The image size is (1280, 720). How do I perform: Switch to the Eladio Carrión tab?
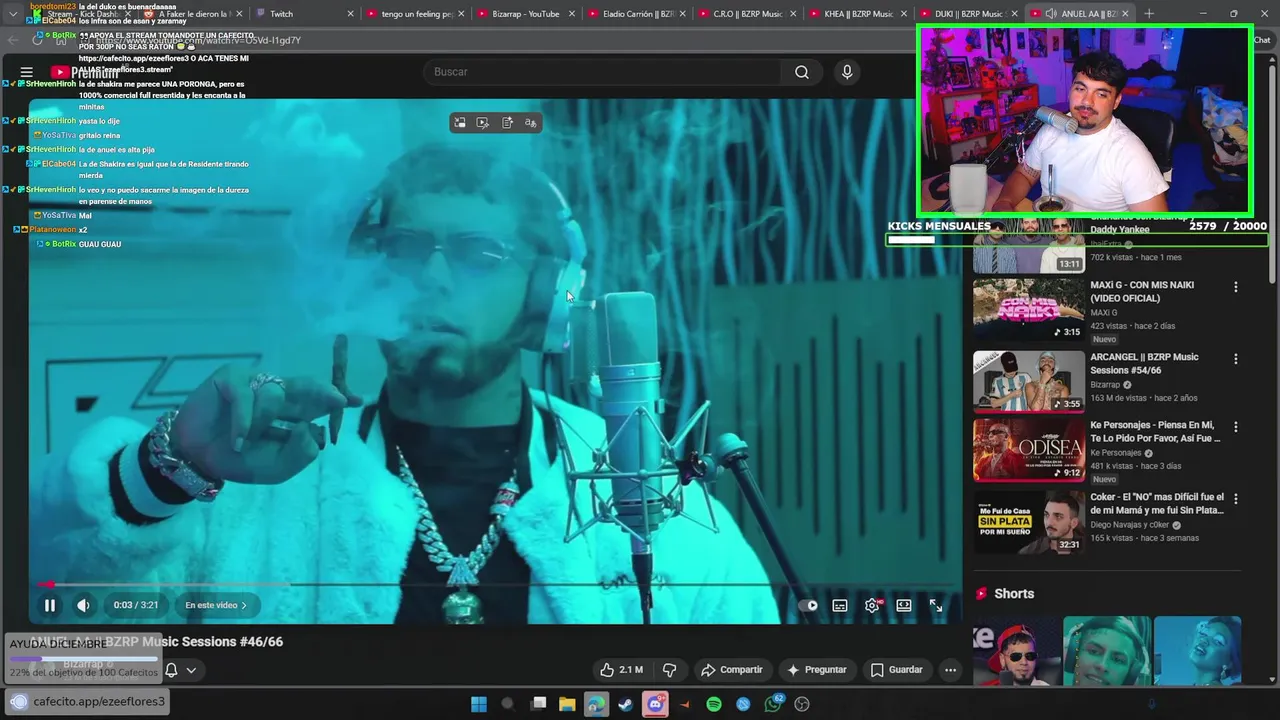click(634, 14)
